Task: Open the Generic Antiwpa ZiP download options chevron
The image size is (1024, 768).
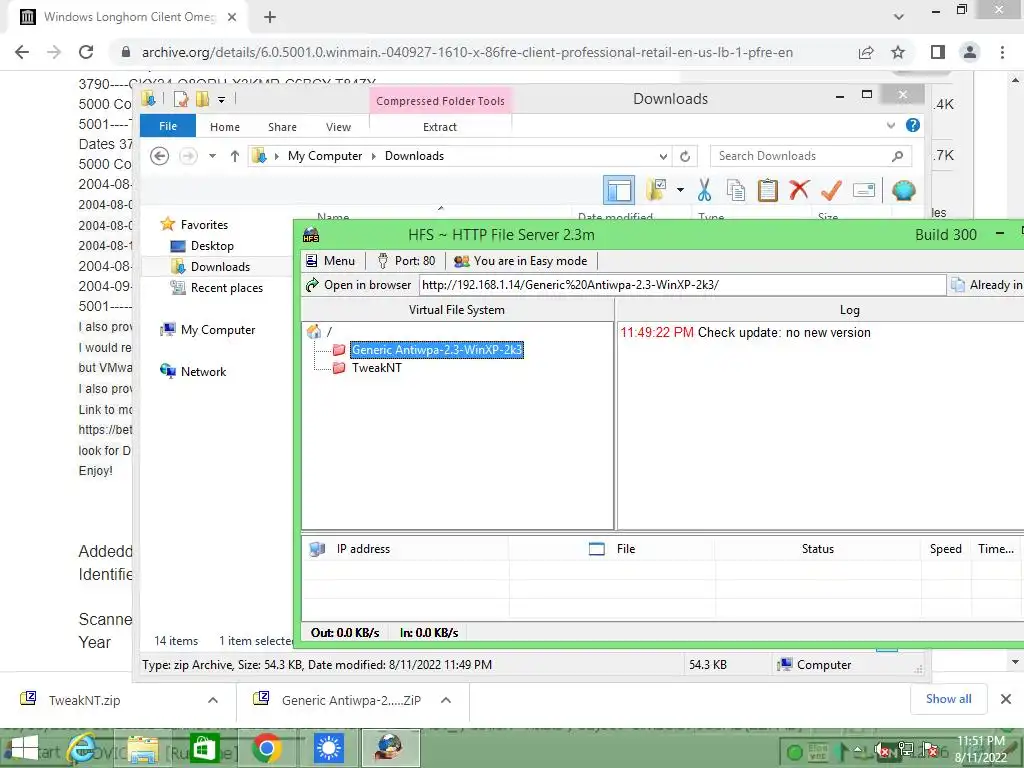Action: point(446,700)
